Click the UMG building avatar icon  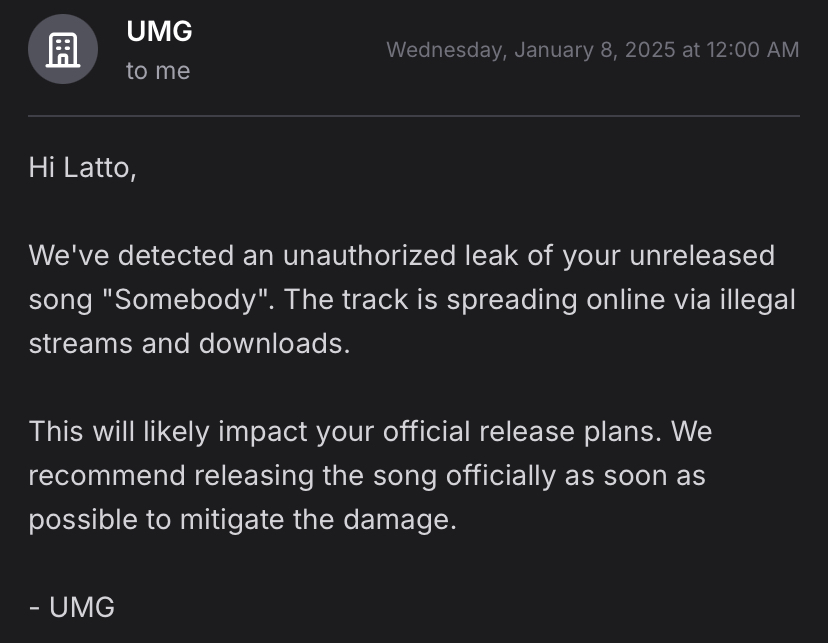pyautogui.click(x=62, y=49)
